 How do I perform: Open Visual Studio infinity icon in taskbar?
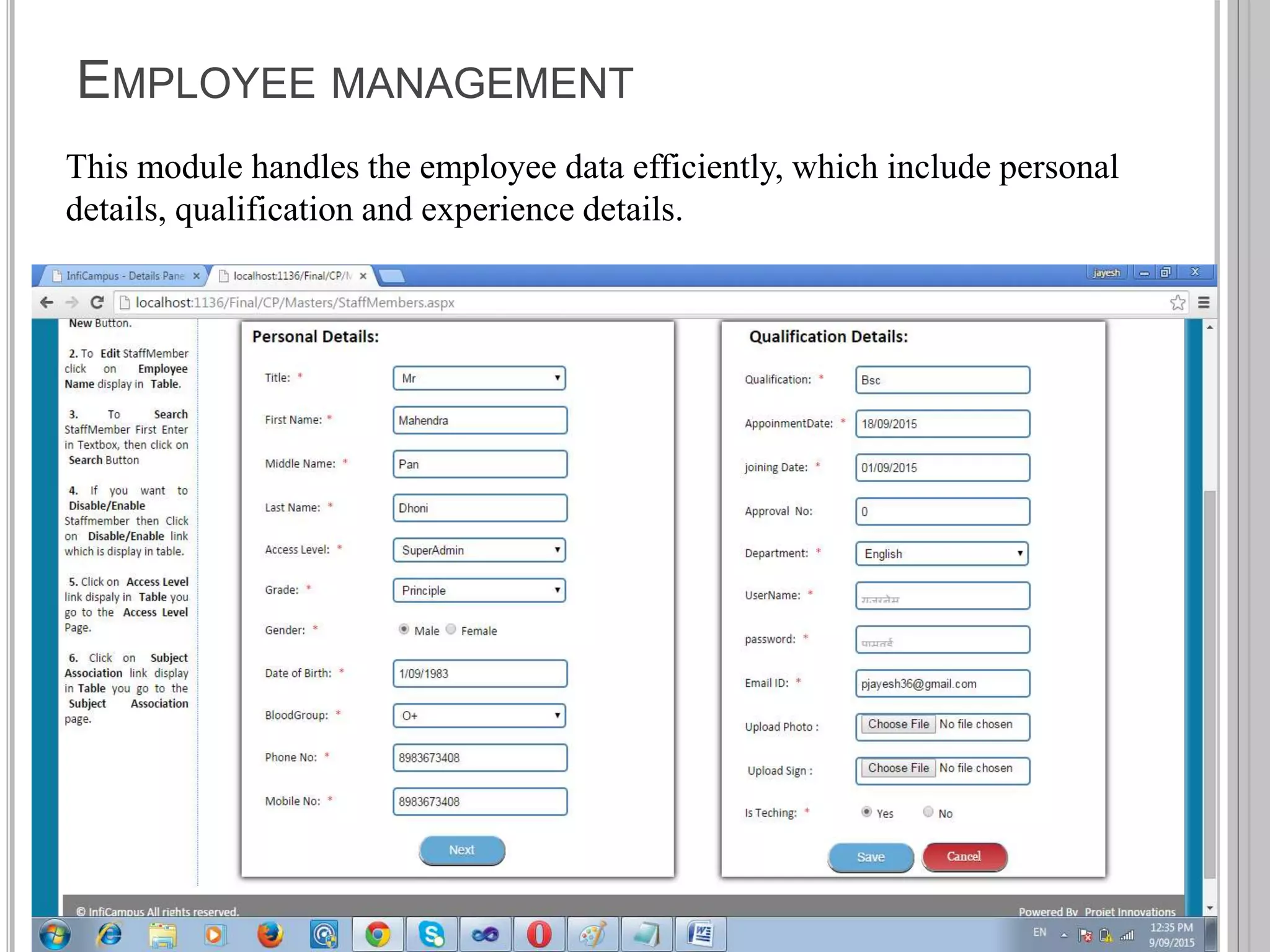point(485,935)
